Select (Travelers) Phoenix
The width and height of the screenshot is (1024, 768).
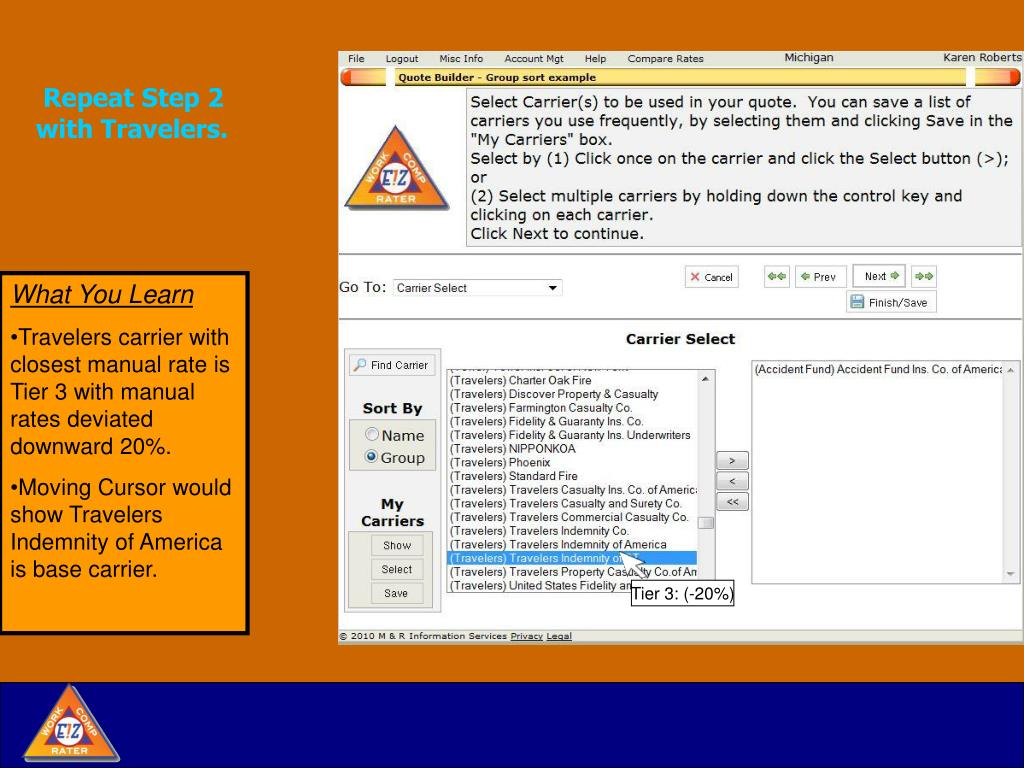coord(572,462)
